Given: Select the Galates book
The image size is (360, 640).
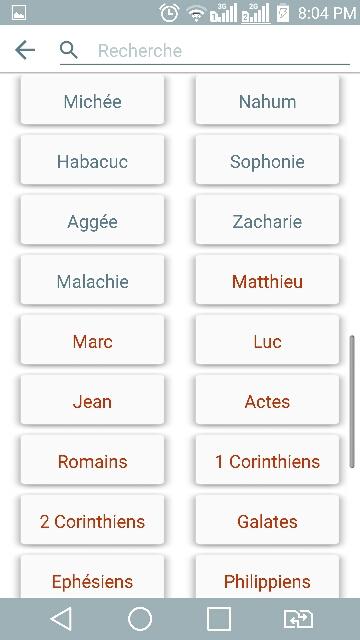Looking at the screenshot, I should coord(267,522).
